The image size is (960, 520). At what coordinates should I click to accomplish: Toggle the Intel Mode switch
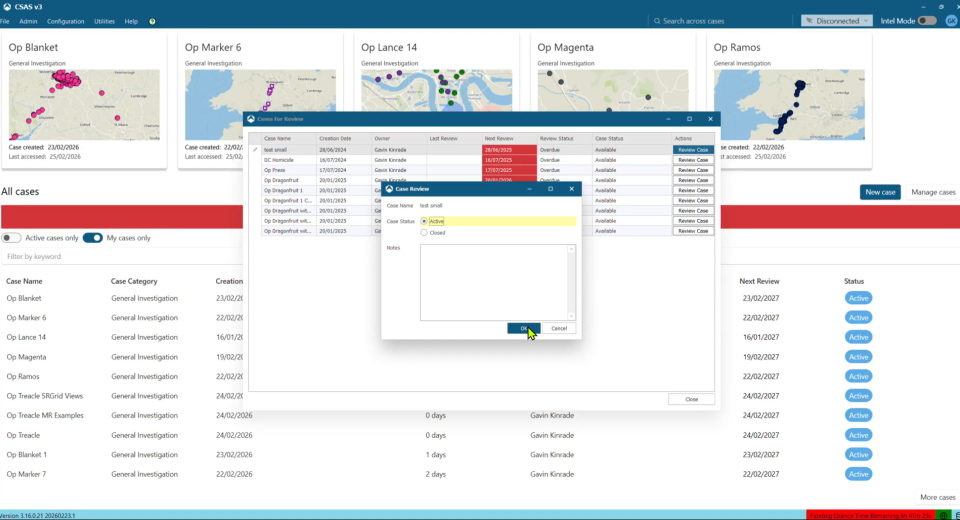(927, 21)
